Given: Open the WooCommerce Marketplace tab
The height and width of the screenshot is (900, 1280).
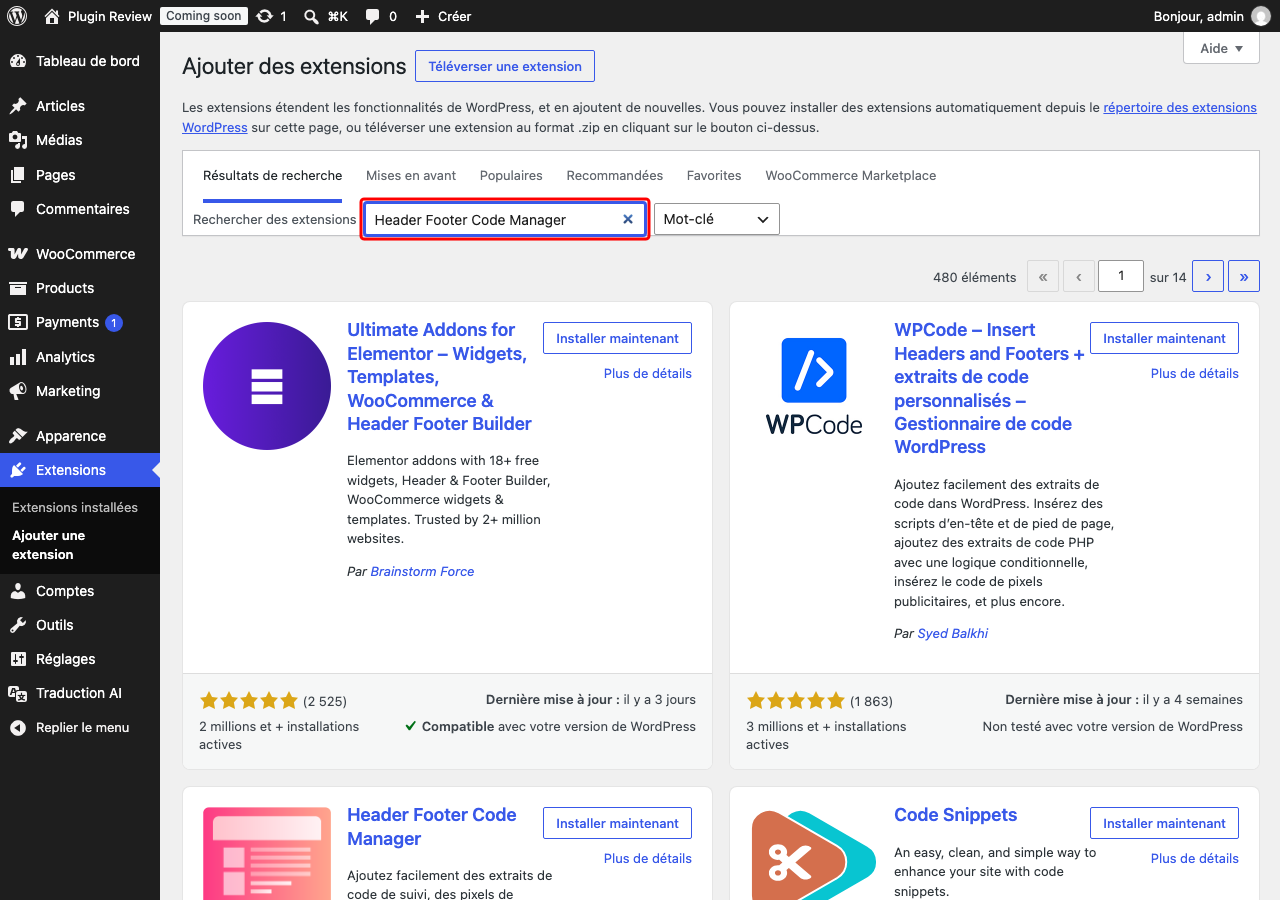Looking at the screenshot, I should pos(851,175).
